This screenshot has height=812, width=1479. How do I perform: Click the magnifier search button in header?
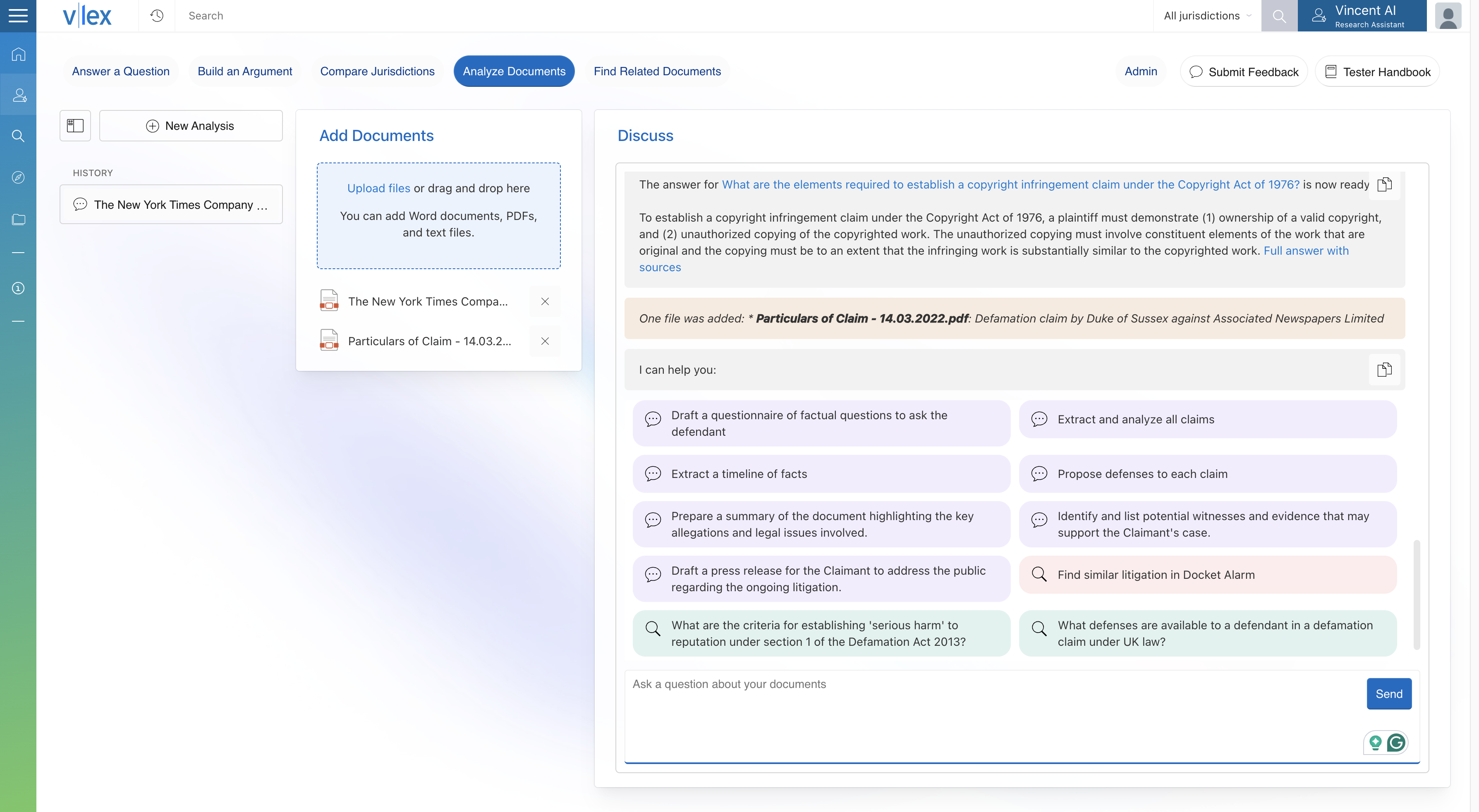coord(1279,15)
